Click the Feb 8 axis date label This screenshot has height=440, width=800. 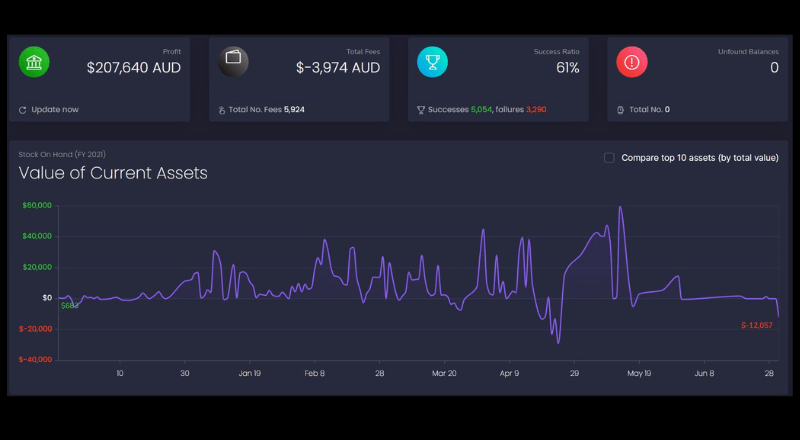315,374
